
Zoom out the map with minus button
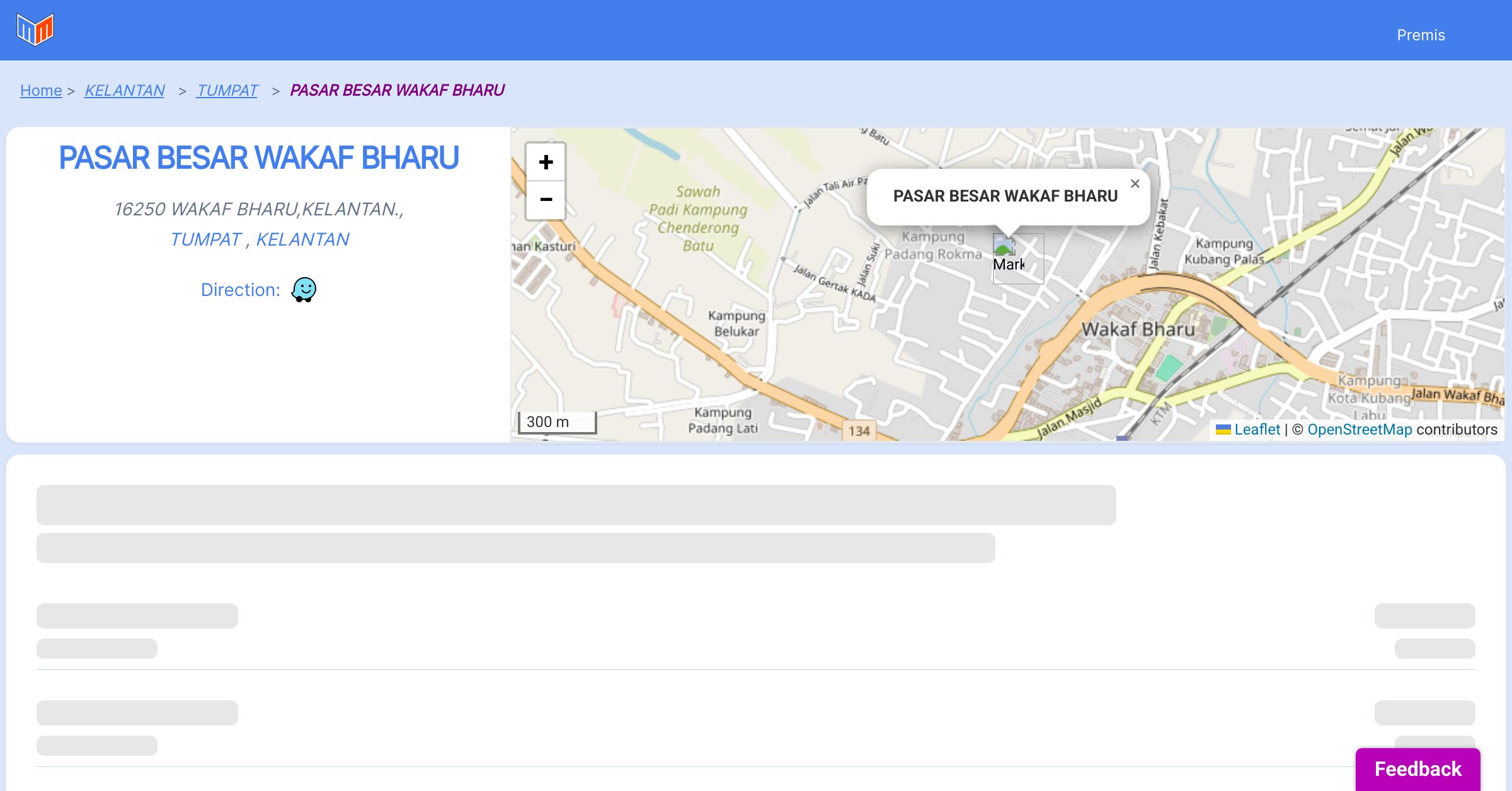[546, 200]
